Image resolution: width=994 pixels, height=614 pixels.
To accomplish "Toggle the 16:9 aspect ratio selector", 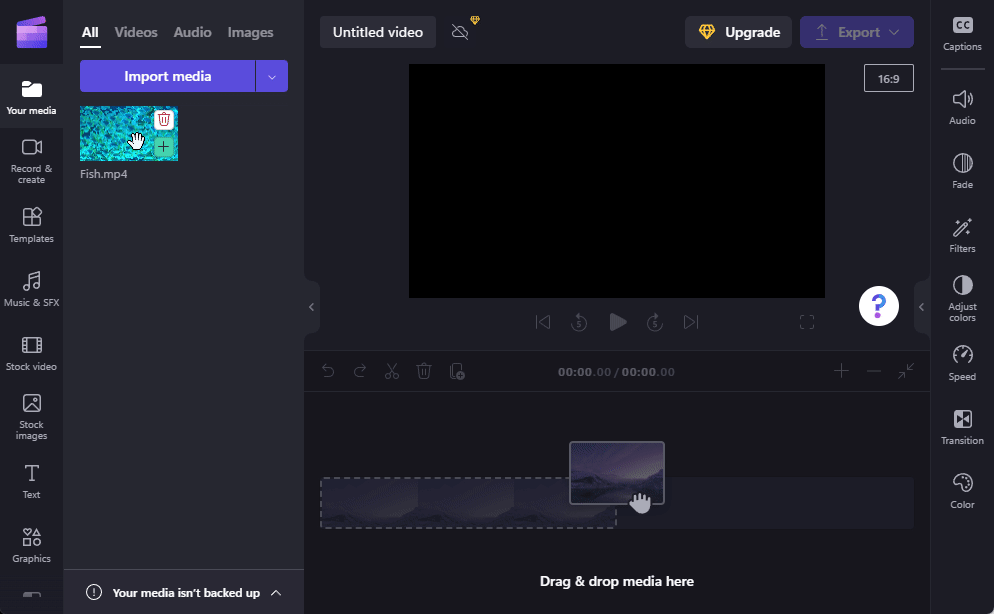I will [x=888, y=78].
